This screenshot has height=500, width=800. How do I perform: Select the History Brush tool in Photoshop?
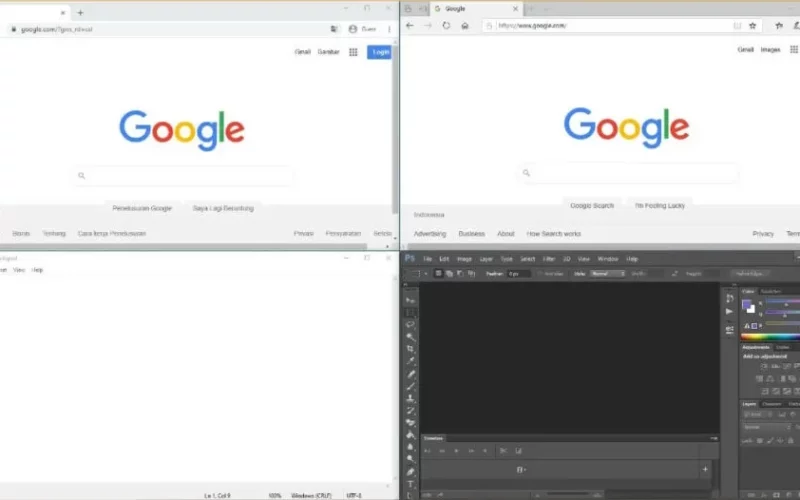click(x=410, y=410)
